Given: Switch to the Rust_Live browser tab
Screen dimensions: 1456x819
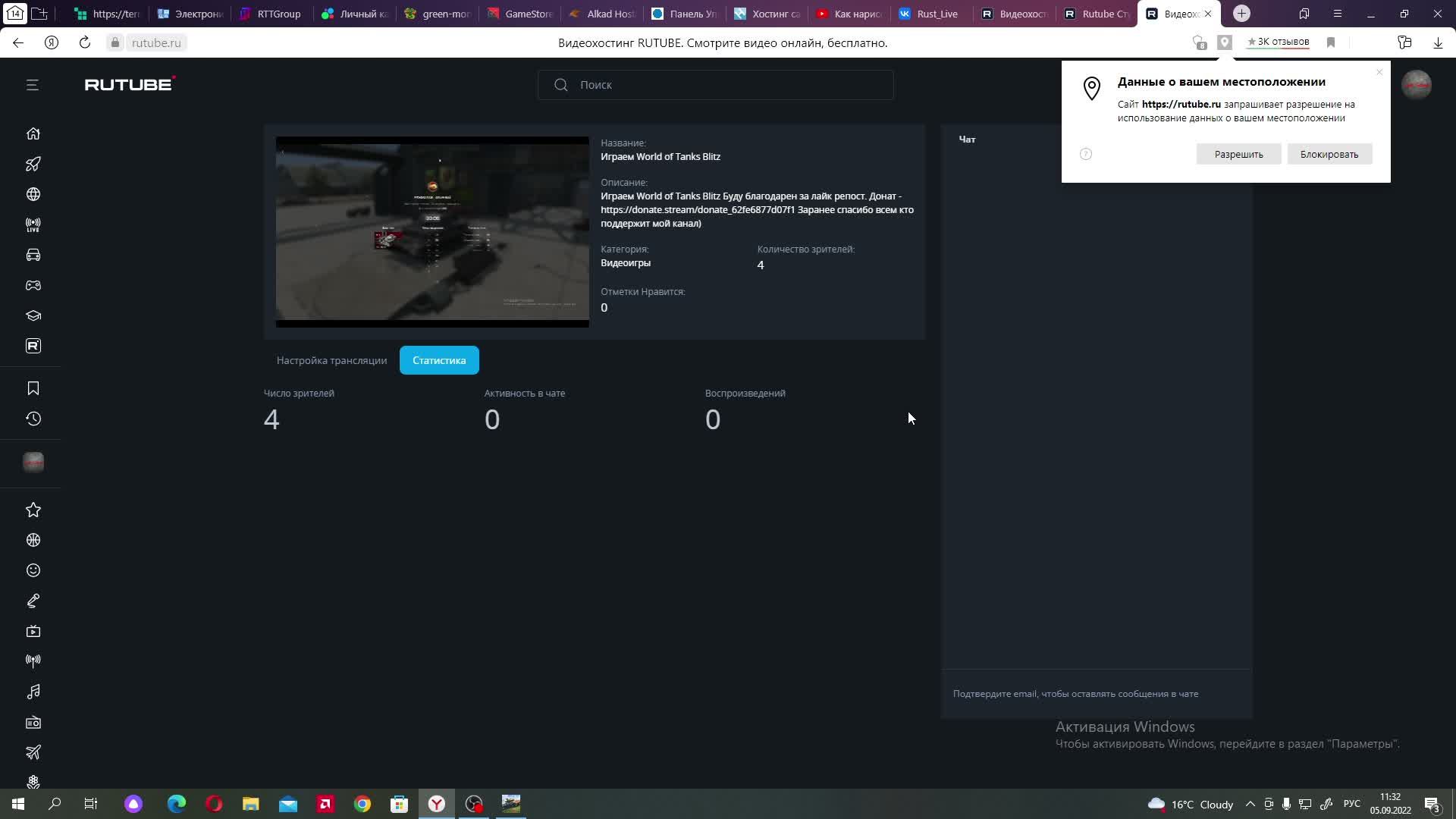Looking at the screenshot, I should click(x=931, y=14).
